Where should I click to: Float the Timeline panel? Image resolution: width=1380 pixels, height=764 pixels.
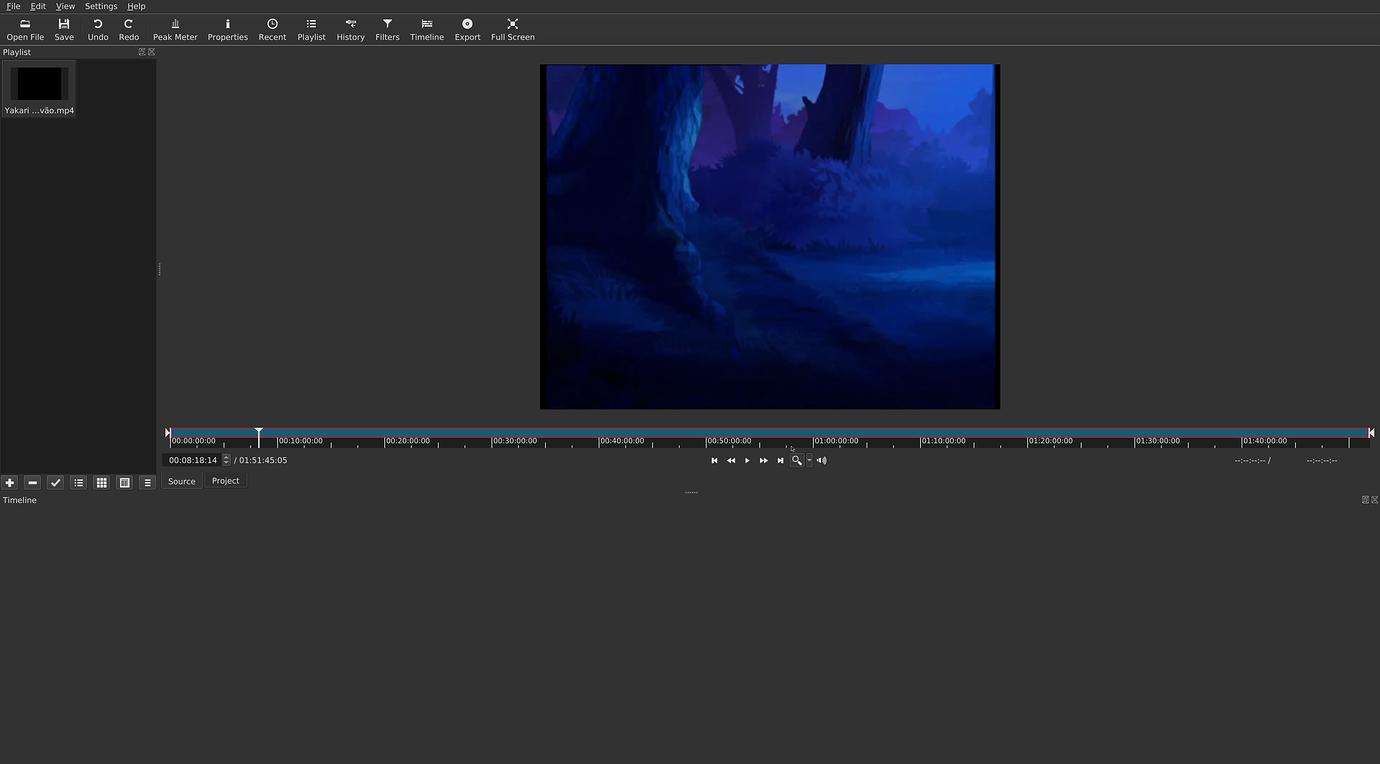[1365, 500]
